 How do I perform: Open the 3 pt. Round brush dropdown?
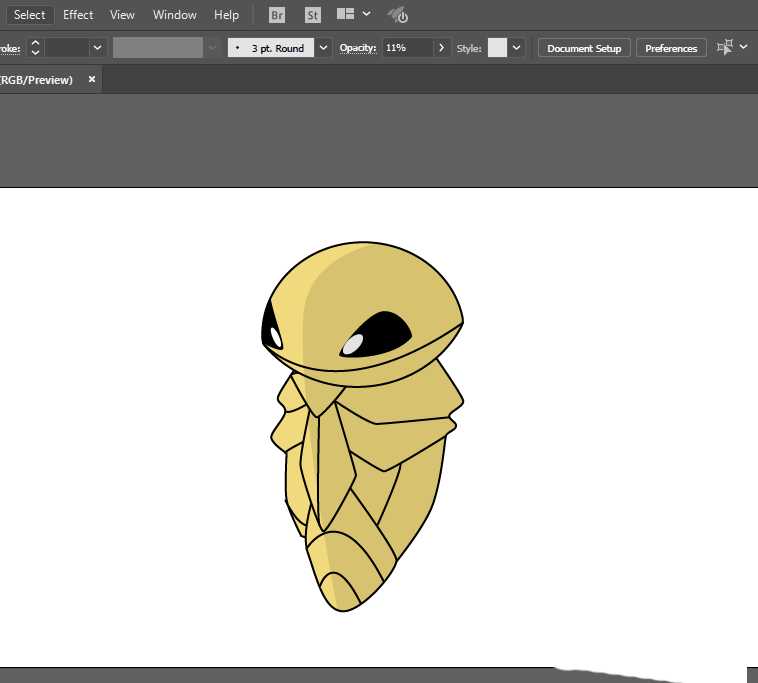click(324, 47)
